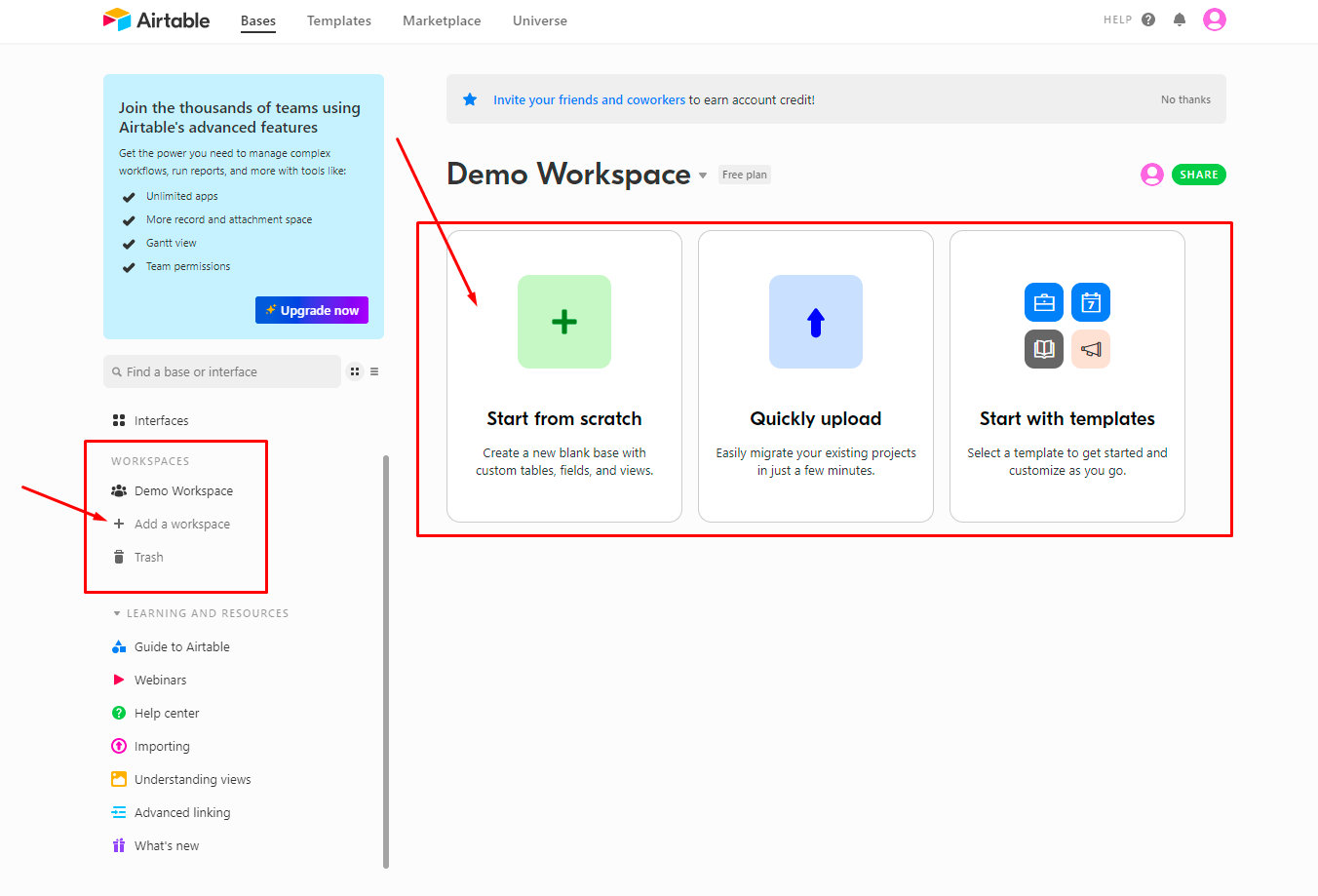Click the green plus icon for Start from scratch

[564, 322]
